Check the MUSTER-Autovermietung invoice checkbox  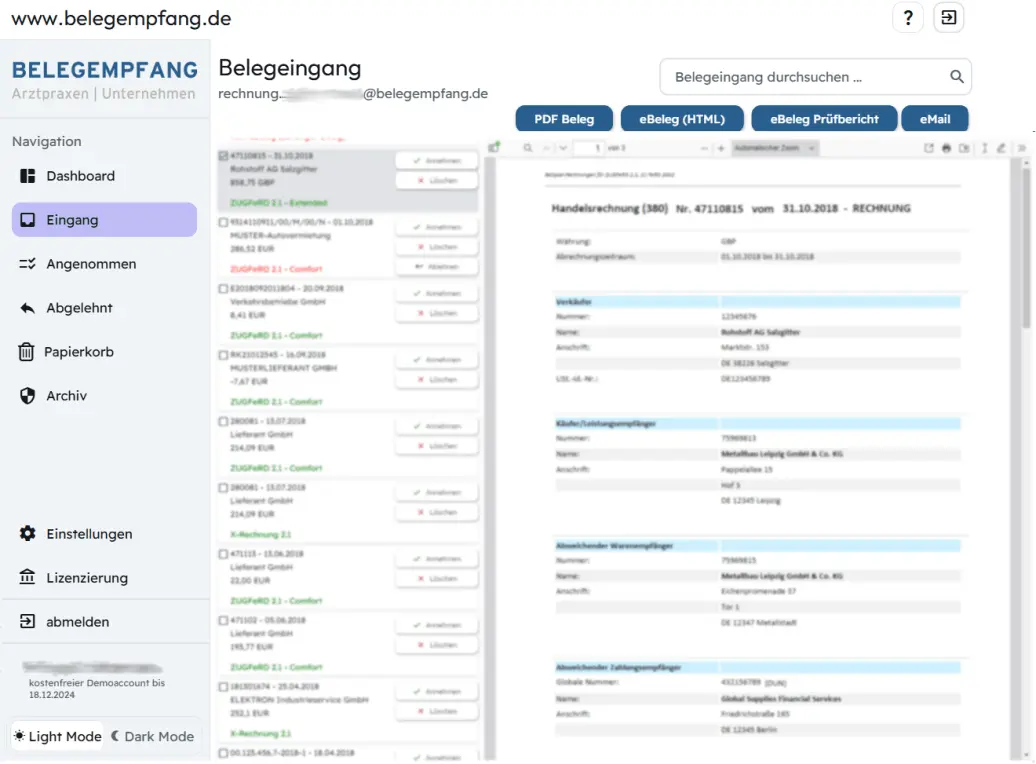pos(223,222)
